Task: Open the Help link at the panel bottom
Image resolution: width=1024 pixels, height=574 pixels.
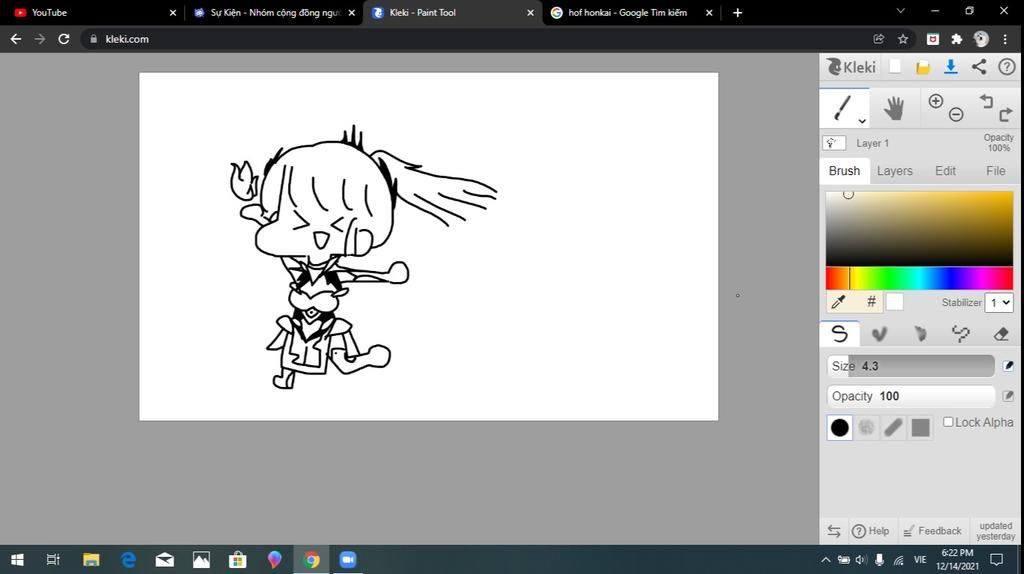Action: (871, 531)
